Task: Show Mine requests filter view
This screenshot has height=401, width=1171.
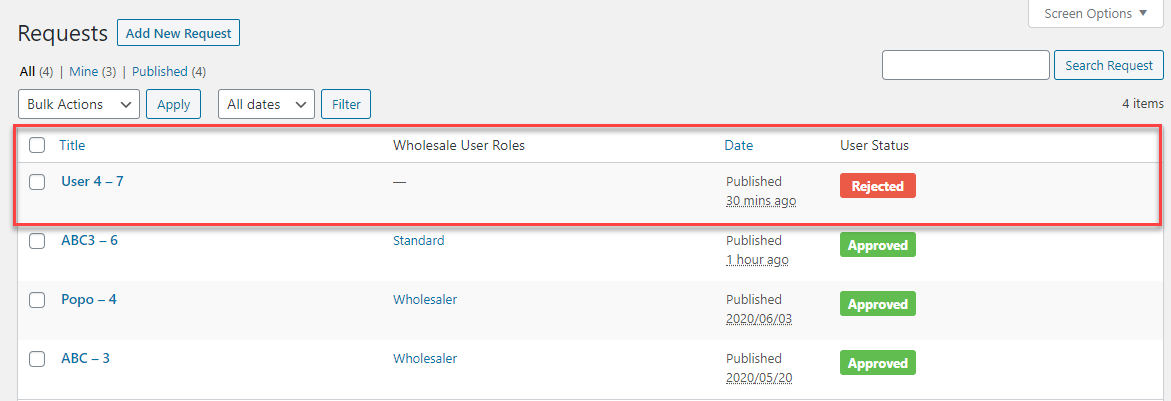Action: coord(83,72)
